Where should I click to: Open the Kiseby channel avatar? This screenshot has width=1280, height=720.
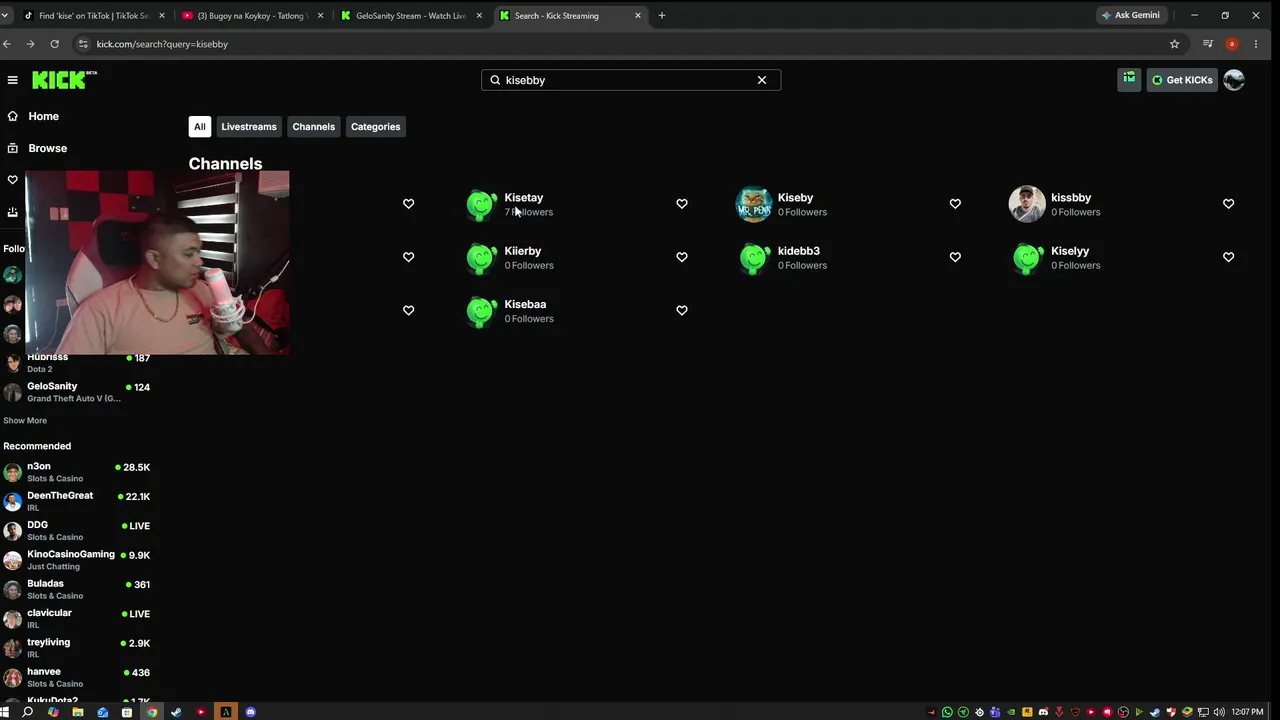coord(754,204)
